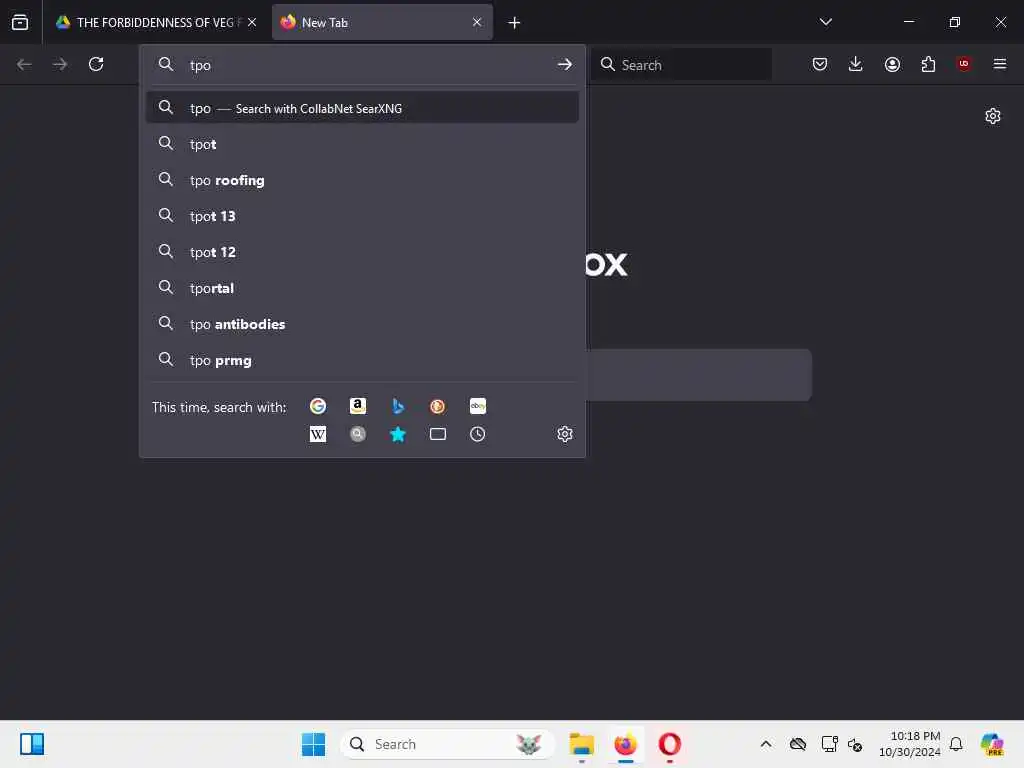Open a new tab with plus button
Viewport: 1024px width, 768px height.
[515, 23]
